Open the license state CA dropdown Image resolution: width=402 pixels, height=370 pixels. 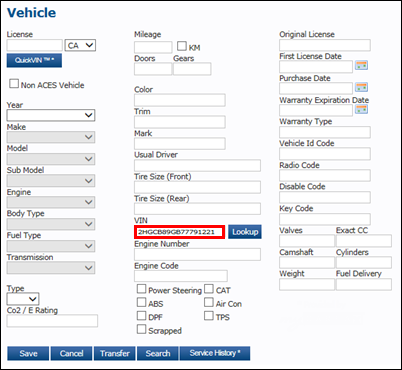(x=80, y=45)
